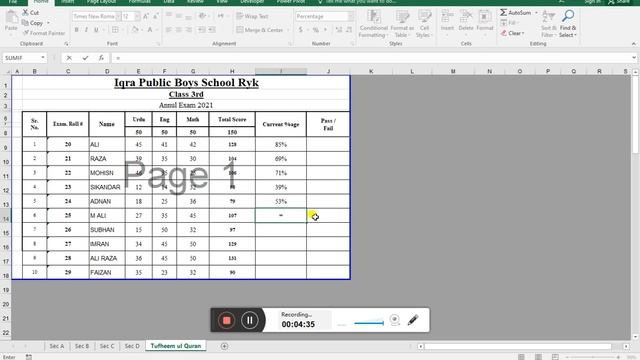Click the AutoSum sigma icon
Image resolution: width=640 pixels, height=360 pixels.
pyautogui.click(x=504, y=13)
